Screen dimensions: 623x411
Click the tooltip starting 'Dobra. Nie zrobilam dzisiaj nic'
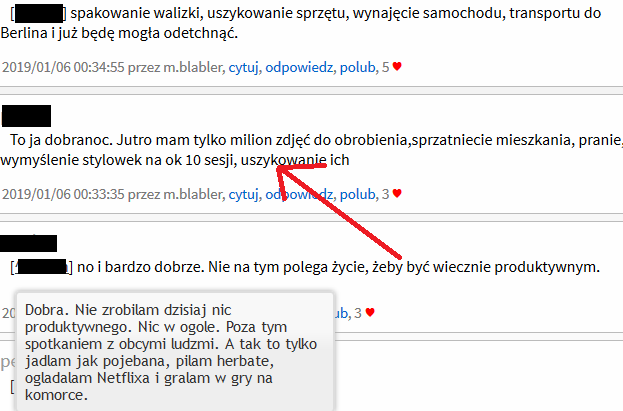tap(175, 352)
